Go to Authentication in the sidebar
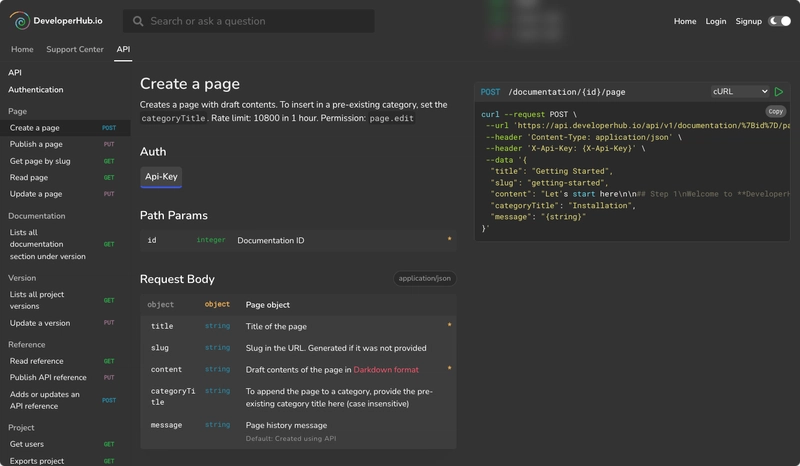800x466 pixels. [x=36, y=90]
